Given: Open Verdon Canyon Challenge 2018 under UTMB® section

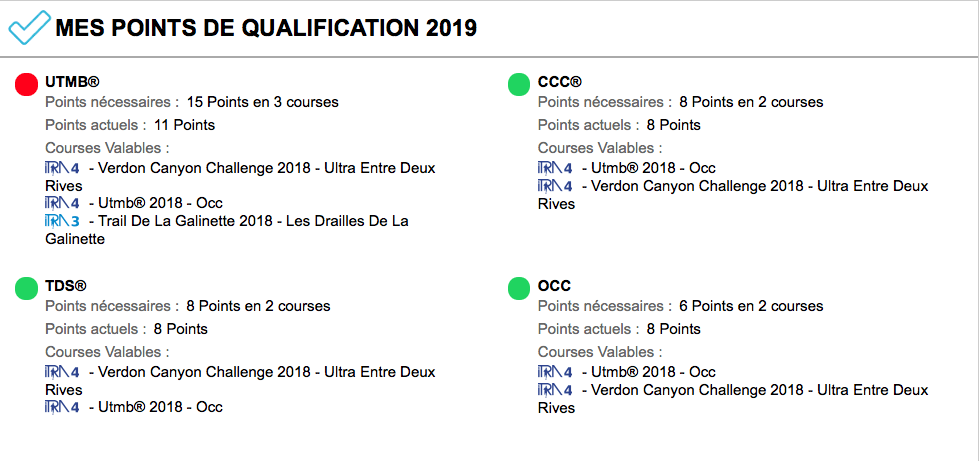Looking at the screenshot, I should 265,168.
